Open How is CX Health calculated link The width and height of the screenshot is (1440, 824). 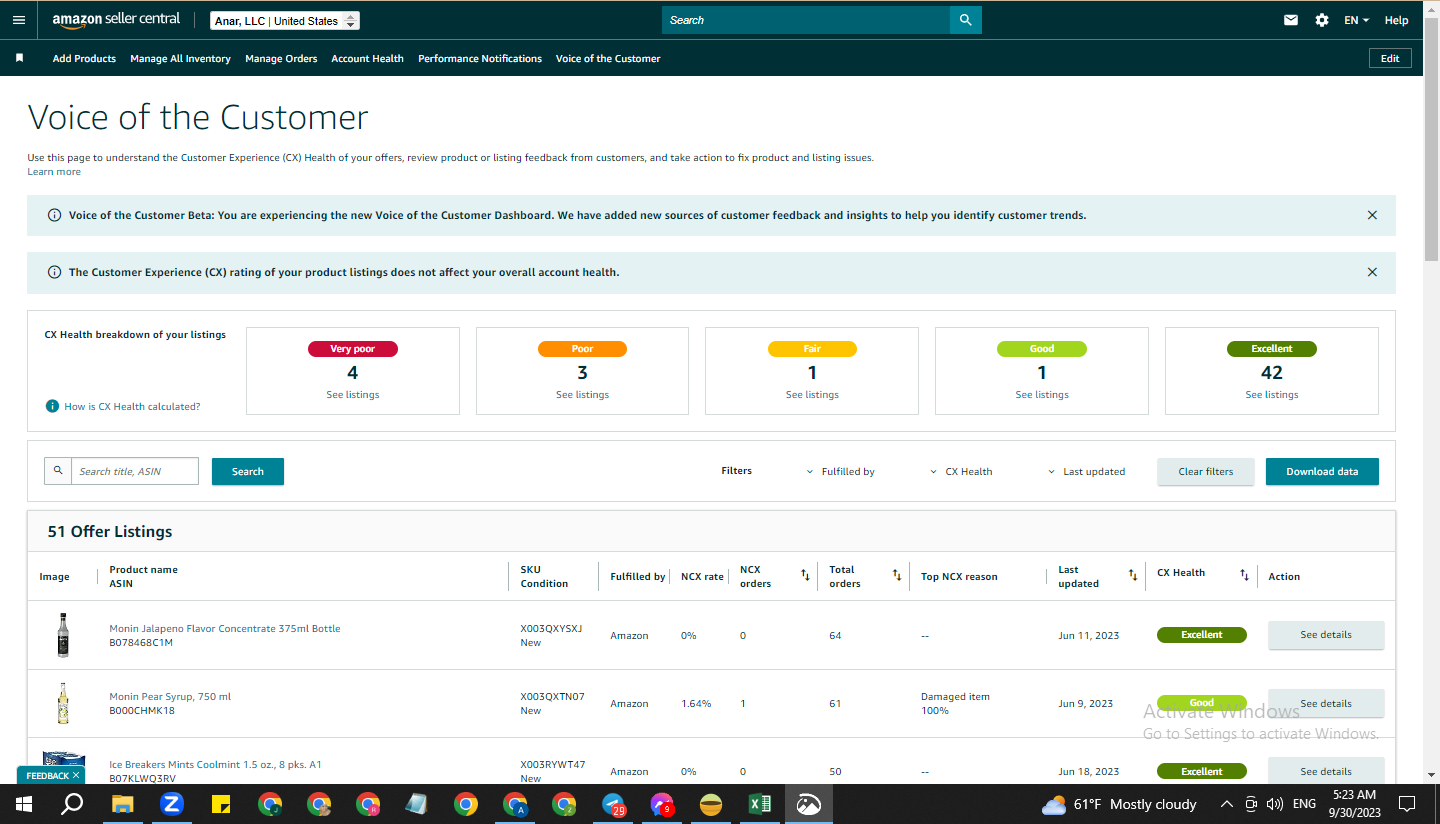132,407
